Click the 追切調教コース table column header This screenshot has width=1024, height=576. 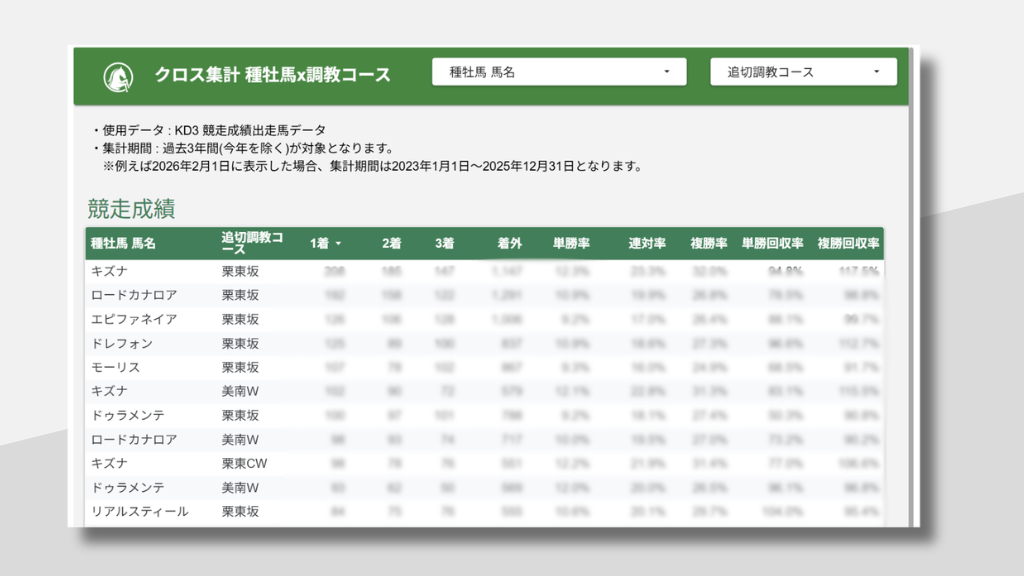tap(252, 243)
